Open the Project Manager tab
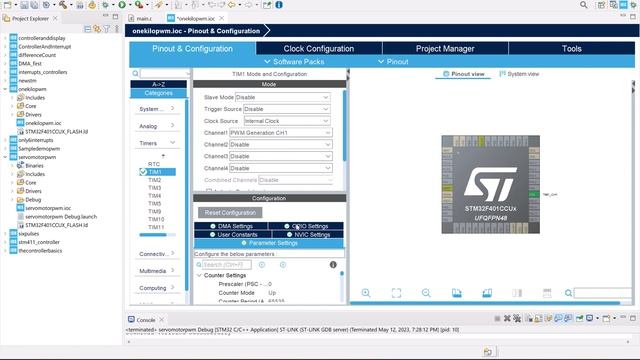 (x=445, y=49)
